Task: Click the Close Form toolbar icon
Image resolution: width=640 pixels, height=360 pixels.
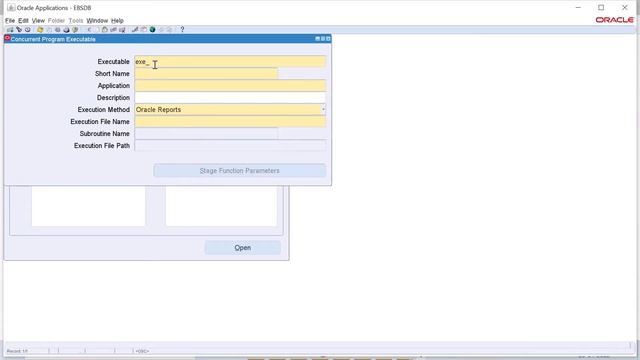Action: click(75, 29)
